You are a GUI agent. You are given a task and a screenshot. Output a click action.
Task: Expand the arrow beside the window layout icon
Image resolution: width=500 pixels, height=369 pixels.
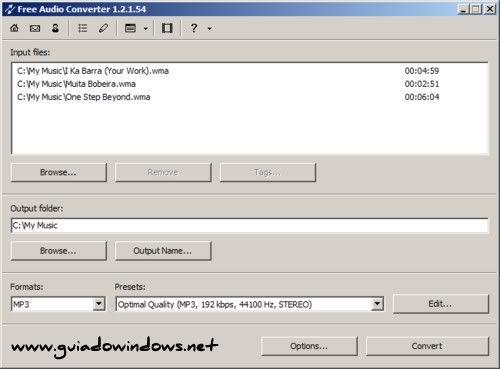tap(146, 29)
